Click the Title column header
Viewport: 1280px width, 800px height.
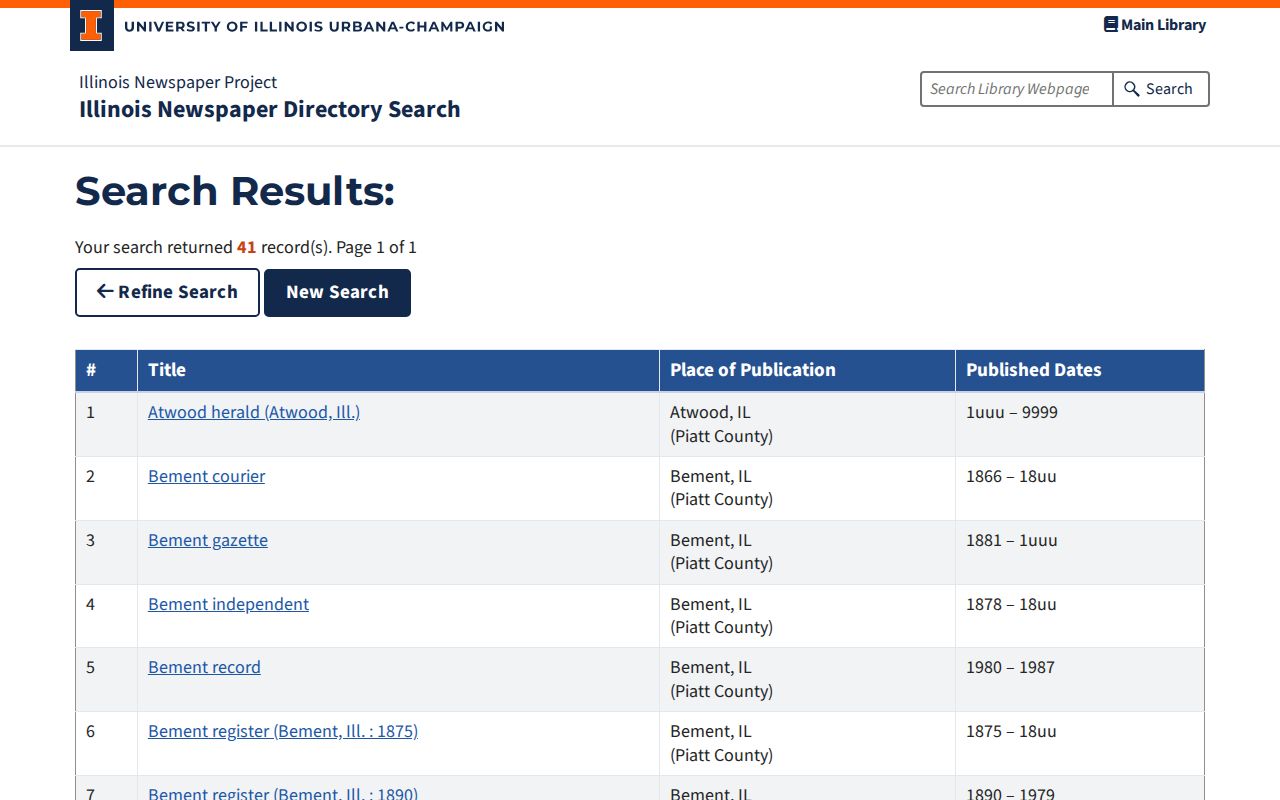click(398, 370)
